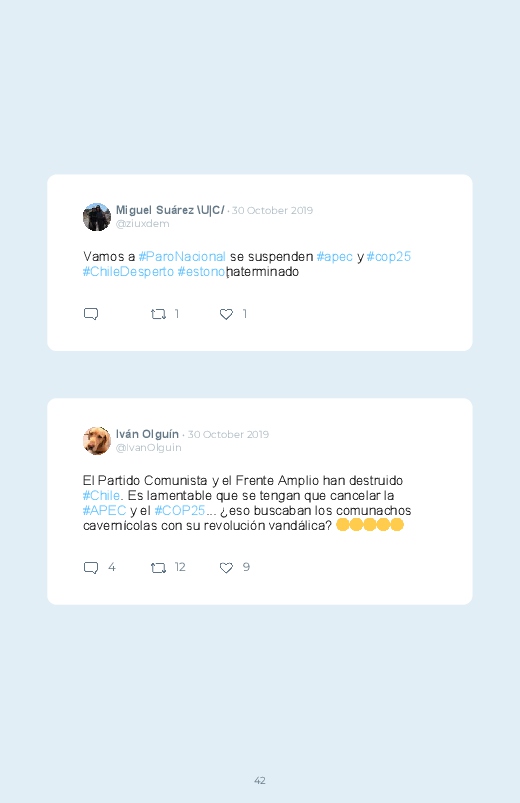Image resolution: width=520 pixels, height=803 pixels.
Task: Click the @ziuxdem handle
Action: point(142,224)
